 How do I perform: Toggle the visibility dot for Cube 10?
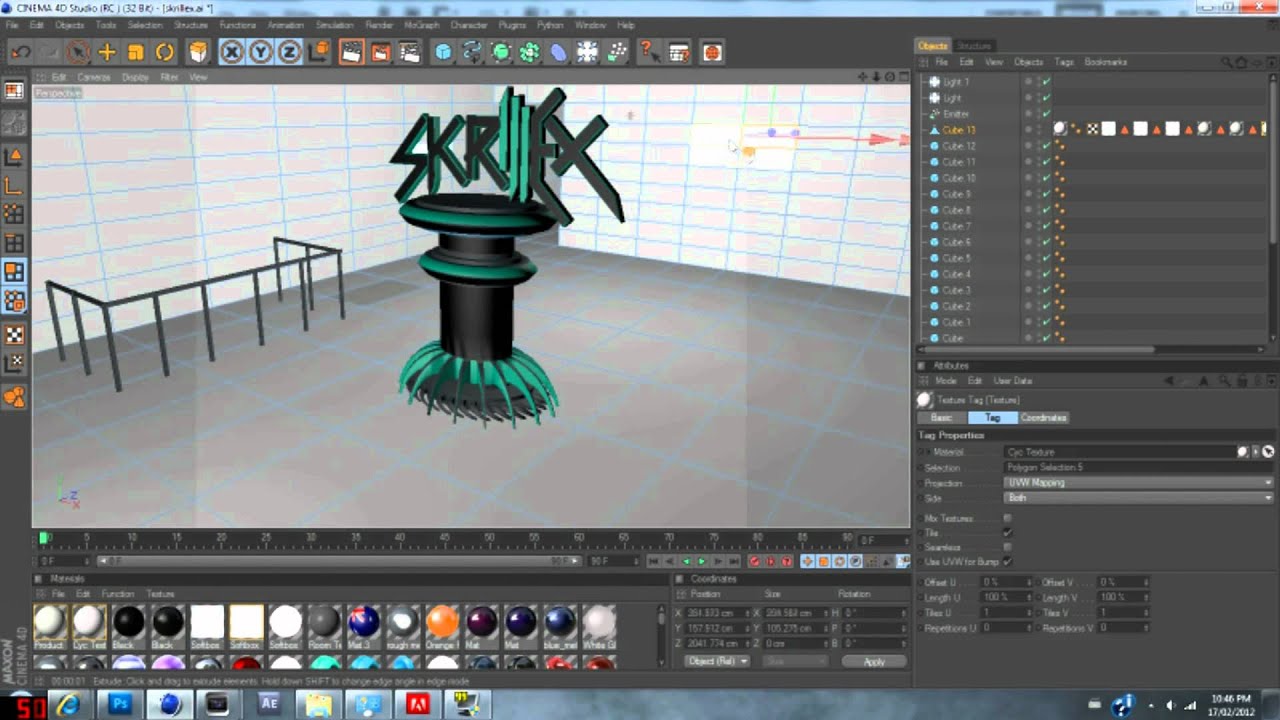(1027, 177)
